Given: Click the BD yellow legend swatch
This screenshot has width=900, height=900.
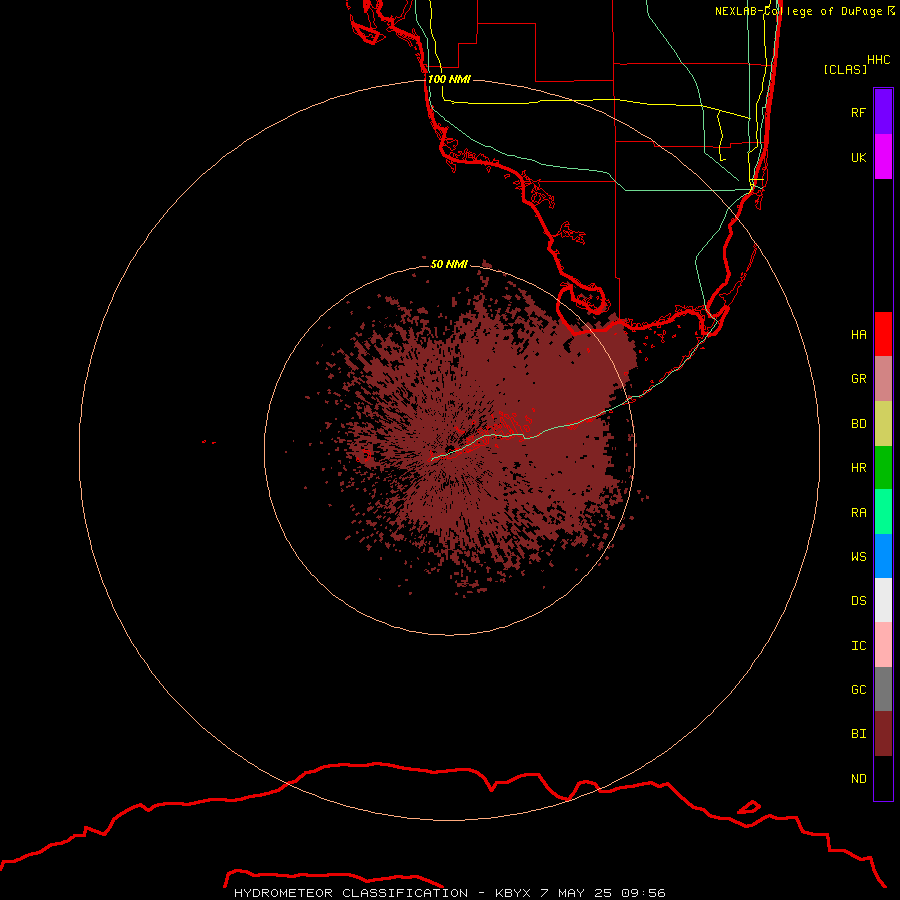Looking at the screenshot, I should tap(883, 424).
